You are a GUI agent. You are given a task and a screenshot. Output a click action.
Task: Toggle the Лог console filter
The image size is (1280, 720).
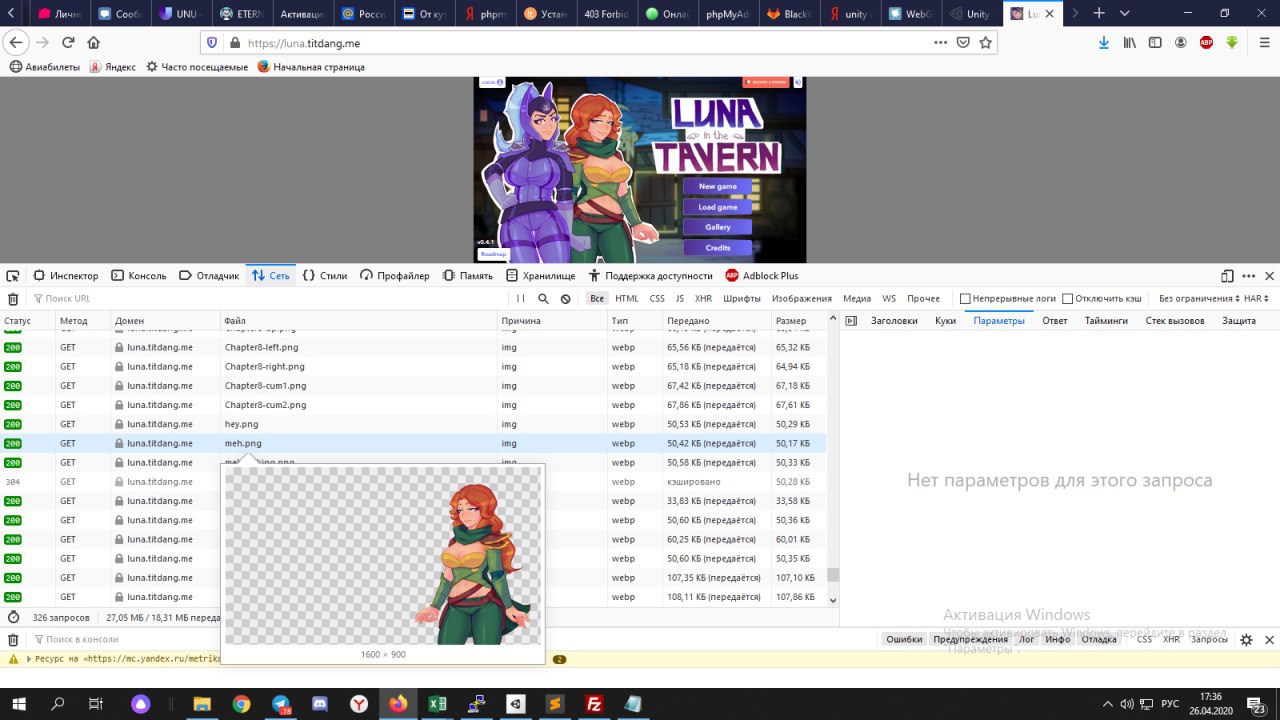tap(1027, 640)
